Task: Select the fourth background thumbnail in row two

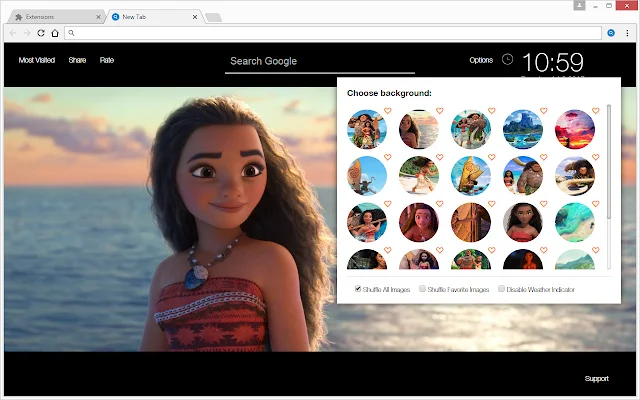Action: [x=523, y=176]
